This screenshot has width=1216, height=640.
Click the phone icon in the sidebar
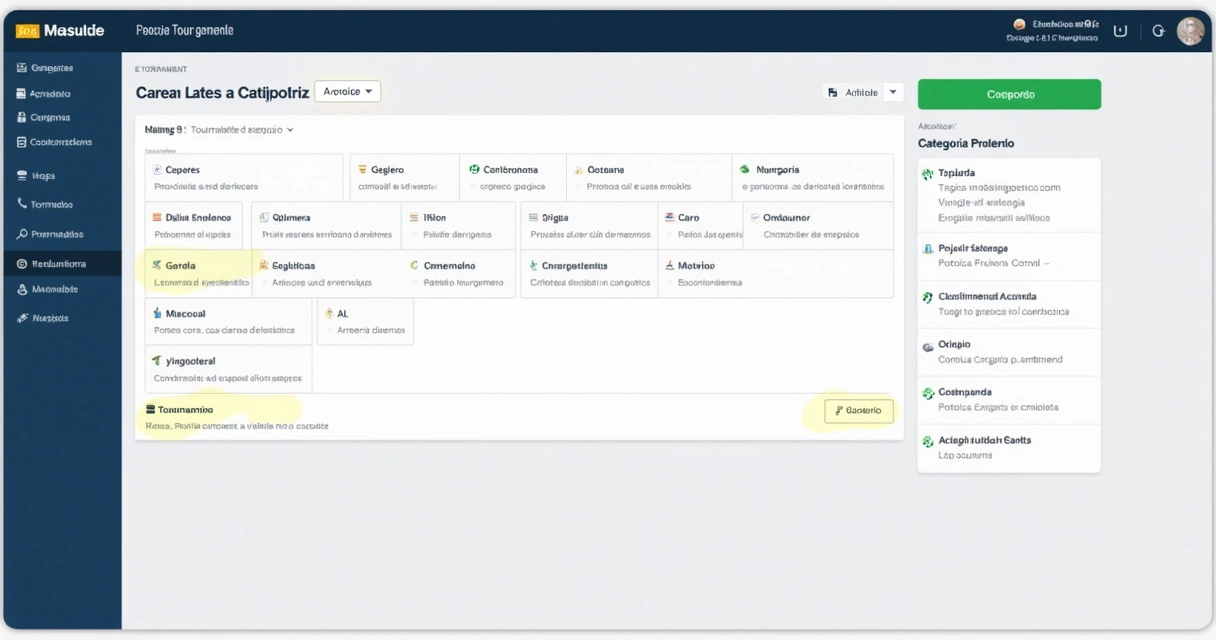click(22, 204)
